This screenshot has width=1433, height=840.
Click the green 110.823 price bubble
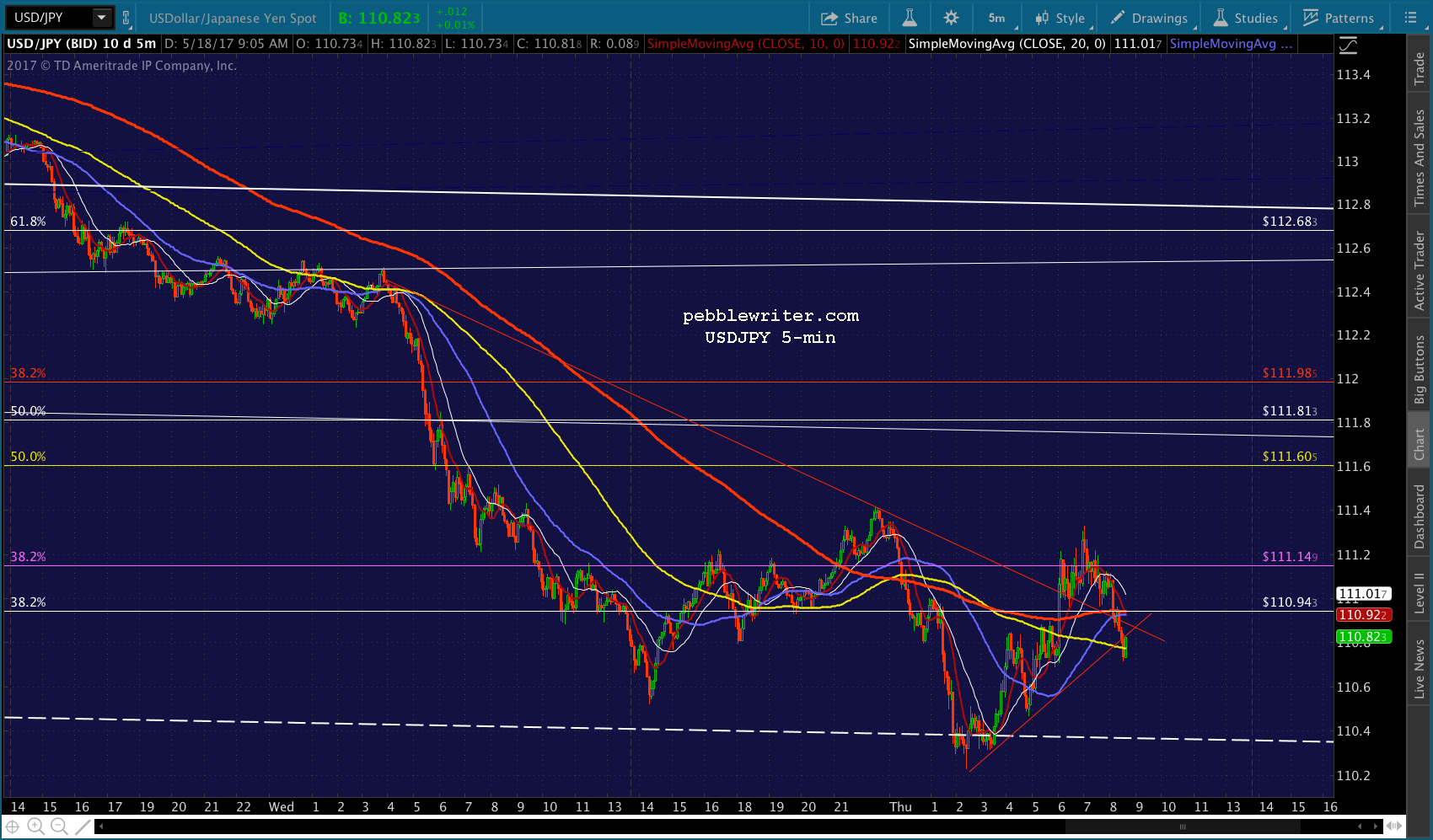1363,637
